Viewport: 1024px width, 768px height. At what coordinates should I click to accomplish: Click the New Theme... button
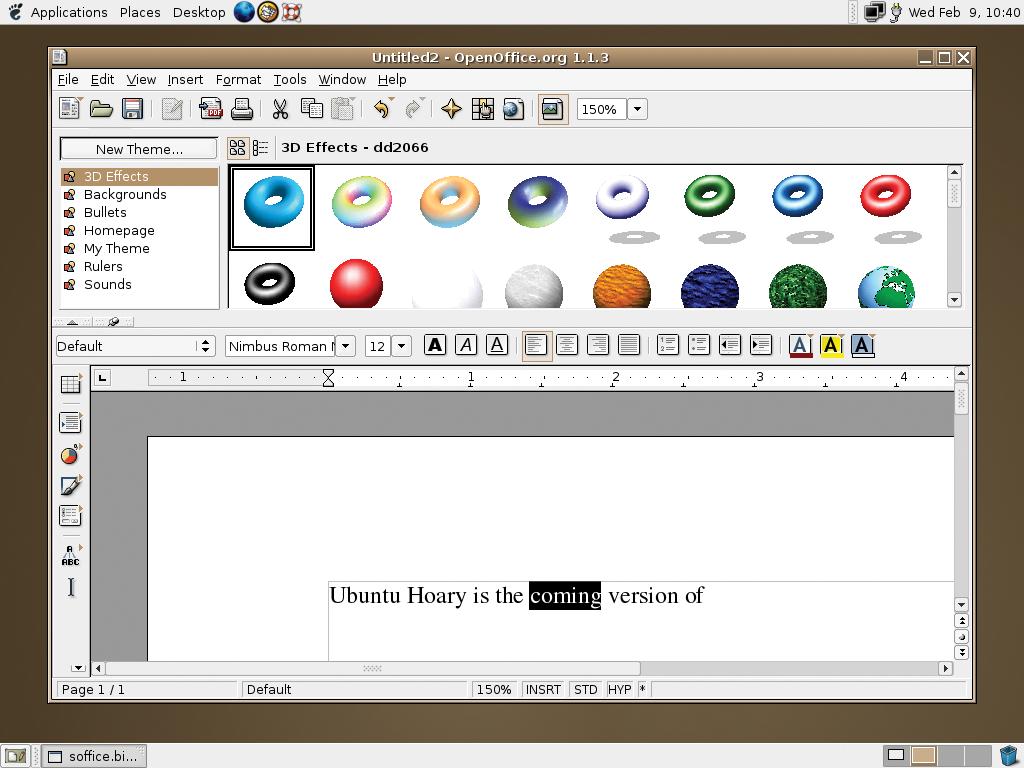coord(138,149)
